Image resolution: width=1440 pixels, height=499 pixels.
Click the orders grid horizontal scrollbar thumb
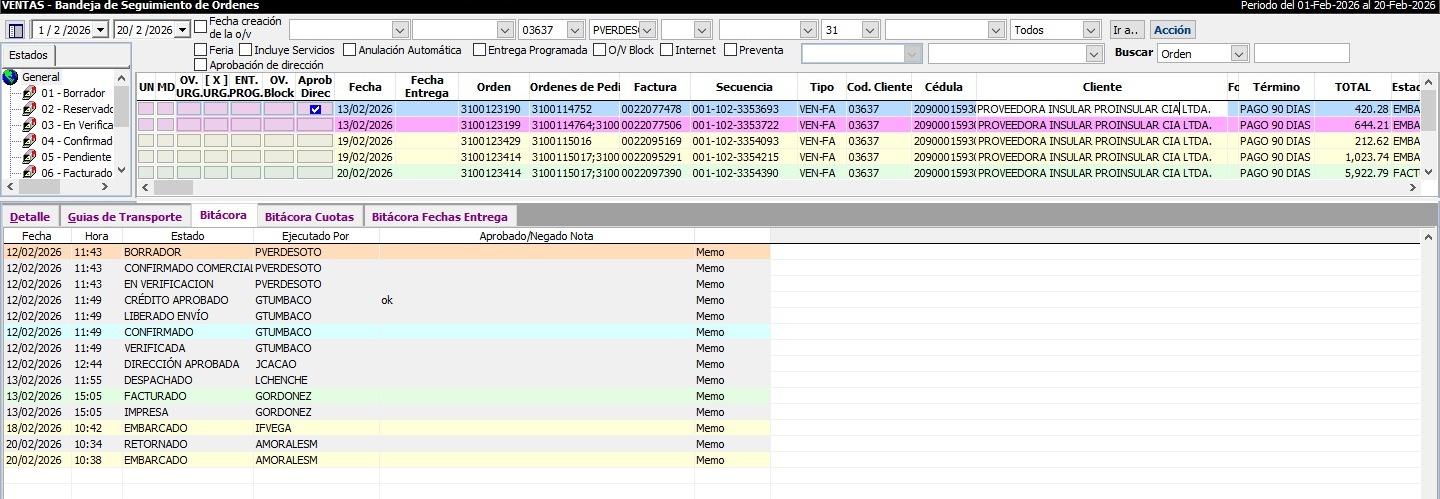click(173, 188)
